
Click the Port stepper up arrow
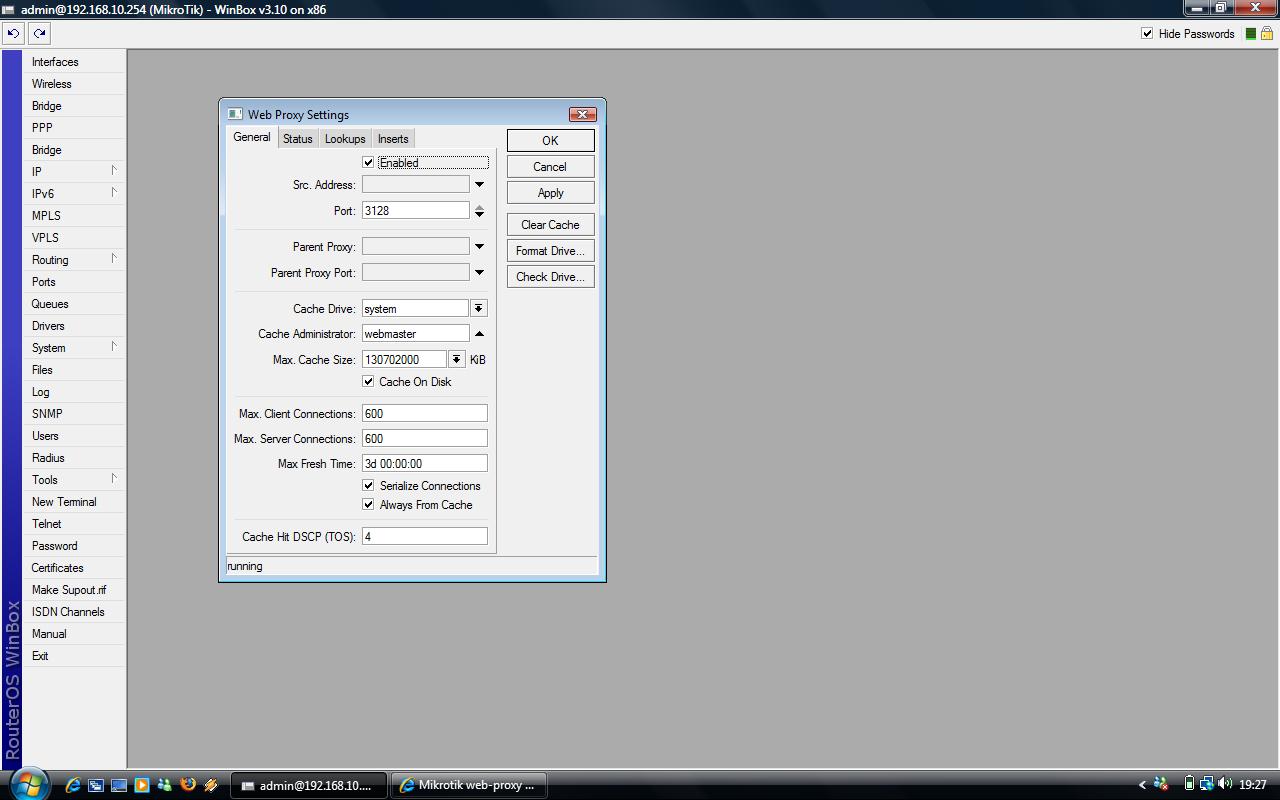click(479, 206)
